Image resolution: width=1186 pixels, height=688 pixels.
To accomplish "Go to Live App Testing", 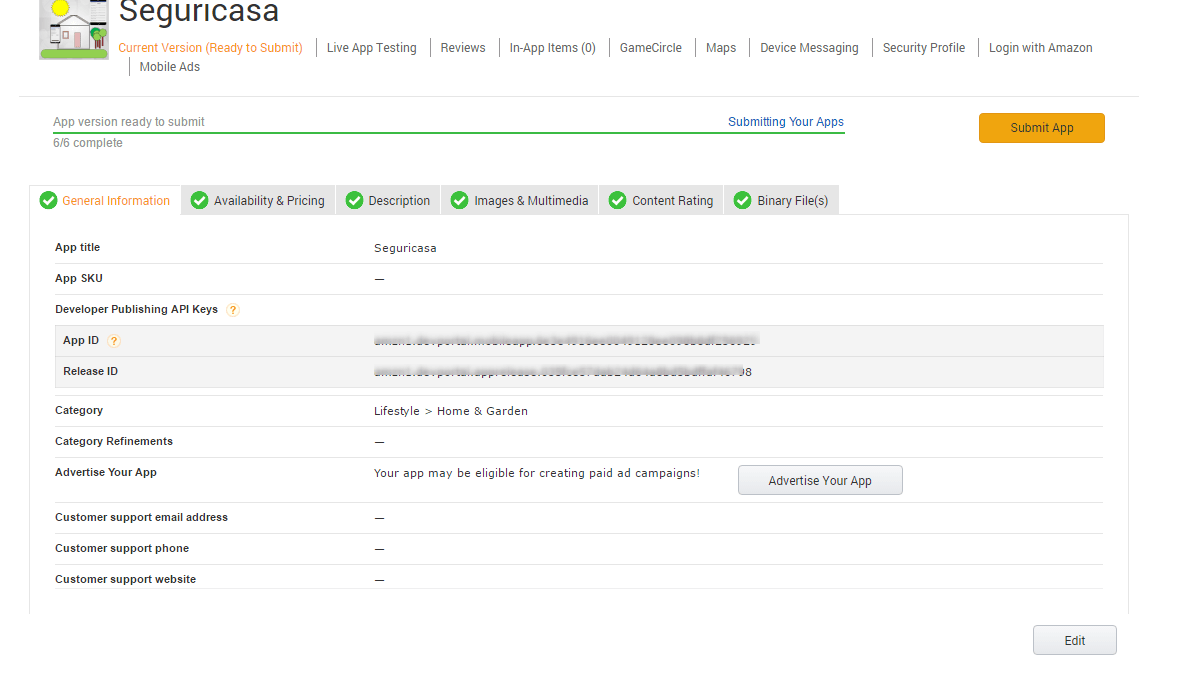I will (371, 48).
